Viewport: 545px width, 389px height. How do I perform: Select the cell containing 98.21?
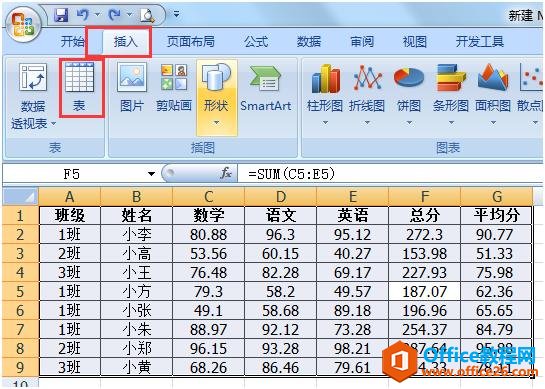click(x=352, y=348)
